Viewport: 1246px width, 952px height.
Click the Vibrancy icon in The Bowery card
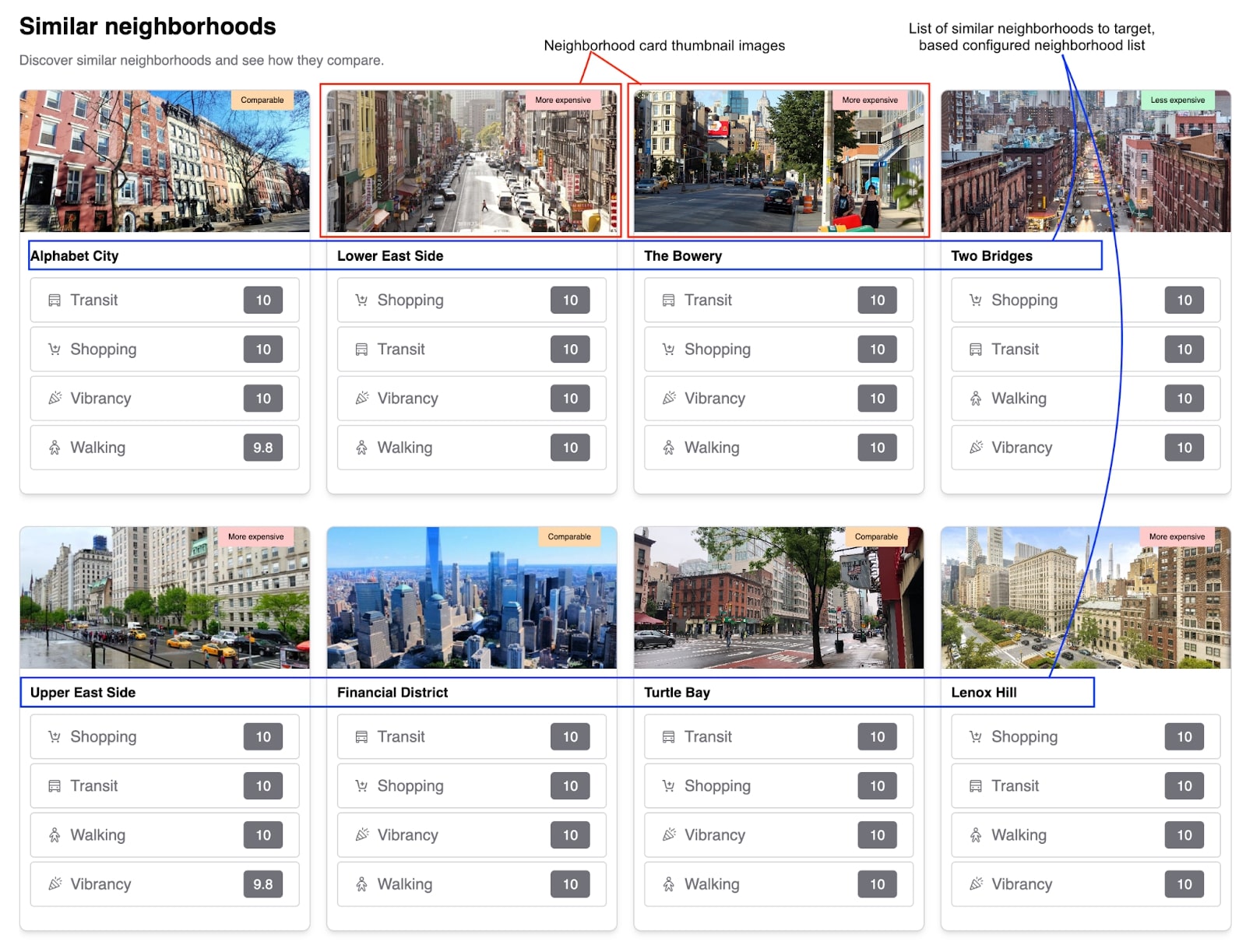pos(668,399)
